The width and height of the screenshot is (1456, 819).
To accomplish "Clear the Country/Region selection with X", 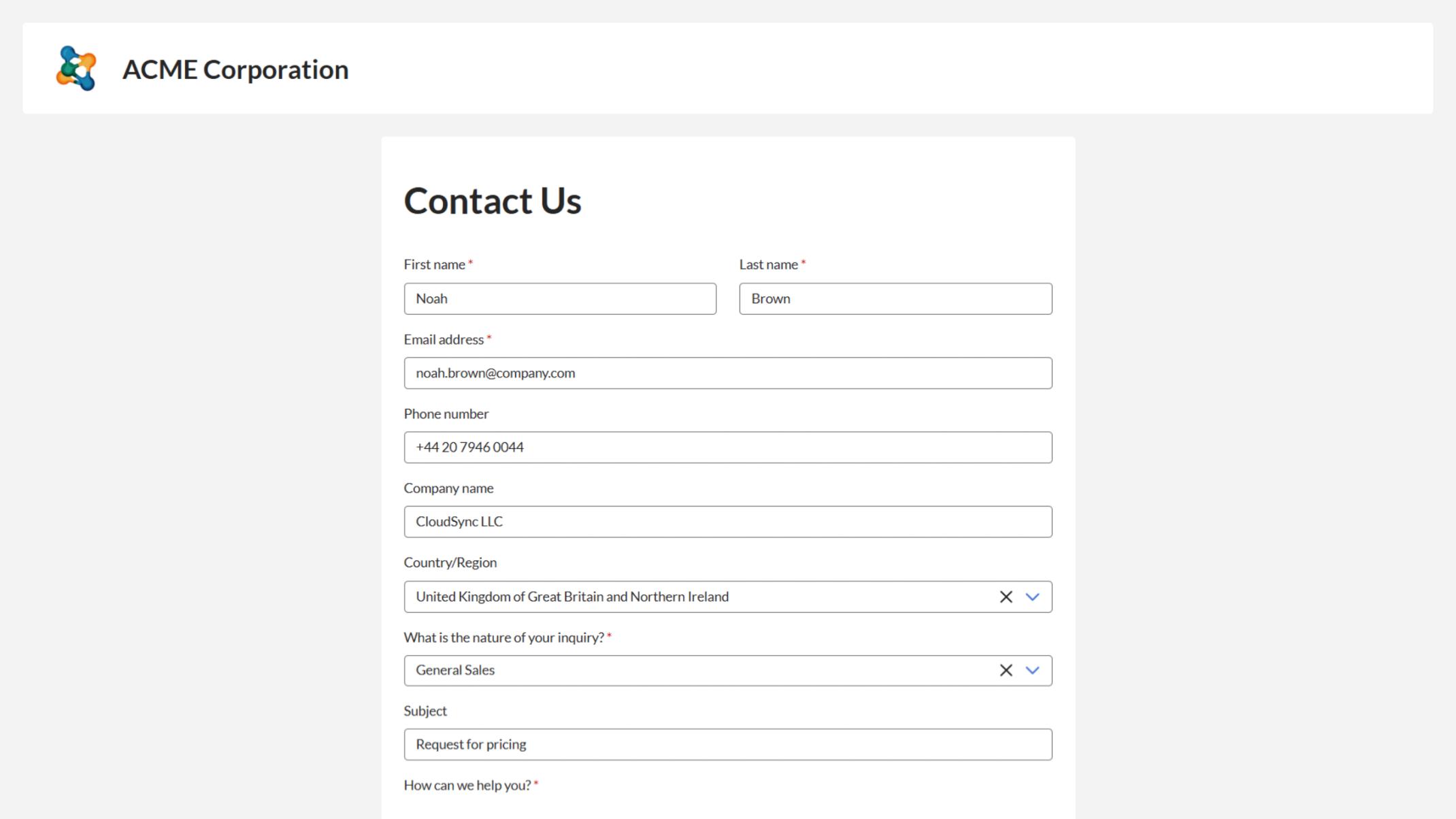I will pos(1006,597).
